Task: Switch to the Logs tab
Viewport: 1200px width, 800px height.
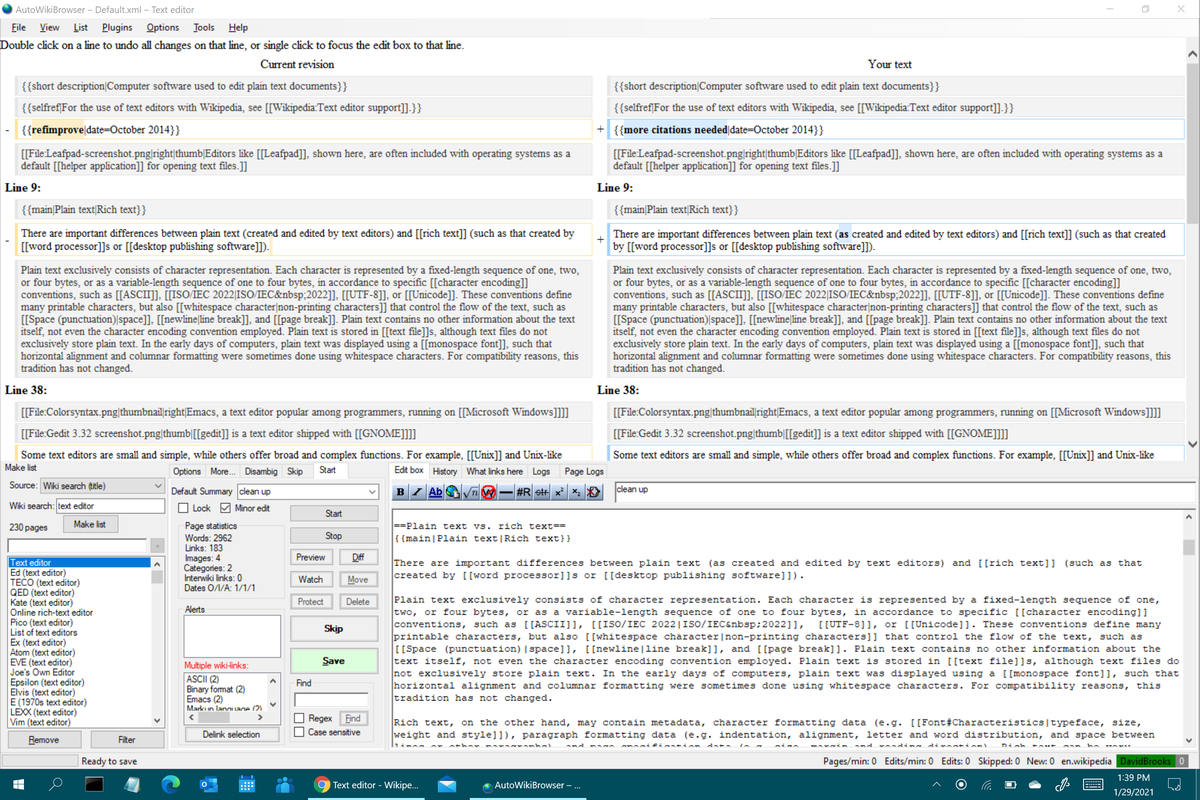Action: coord(541,471)
